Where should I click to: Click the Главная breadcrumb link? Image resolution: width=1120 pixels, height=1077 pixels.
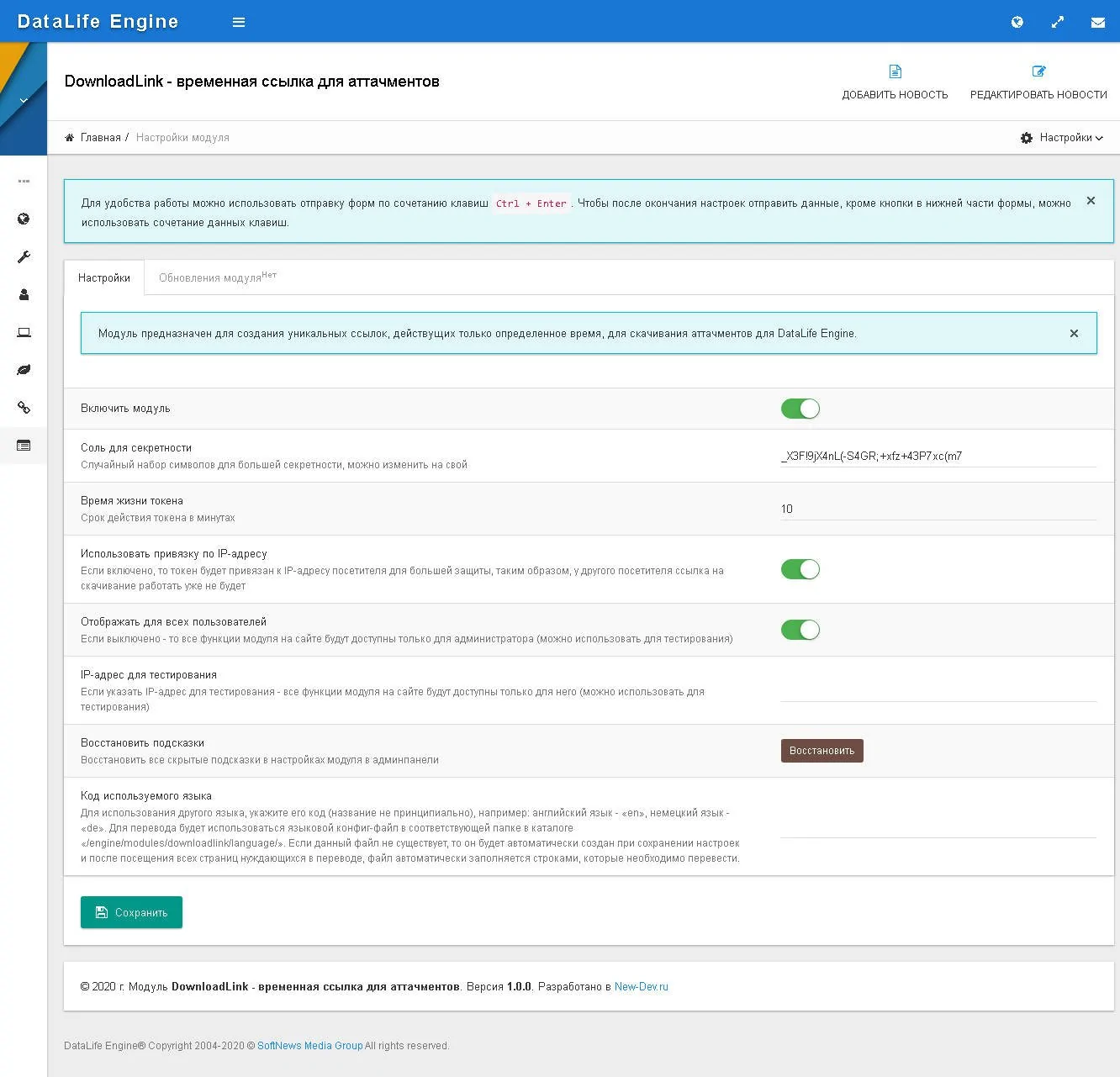coord(101,138)
